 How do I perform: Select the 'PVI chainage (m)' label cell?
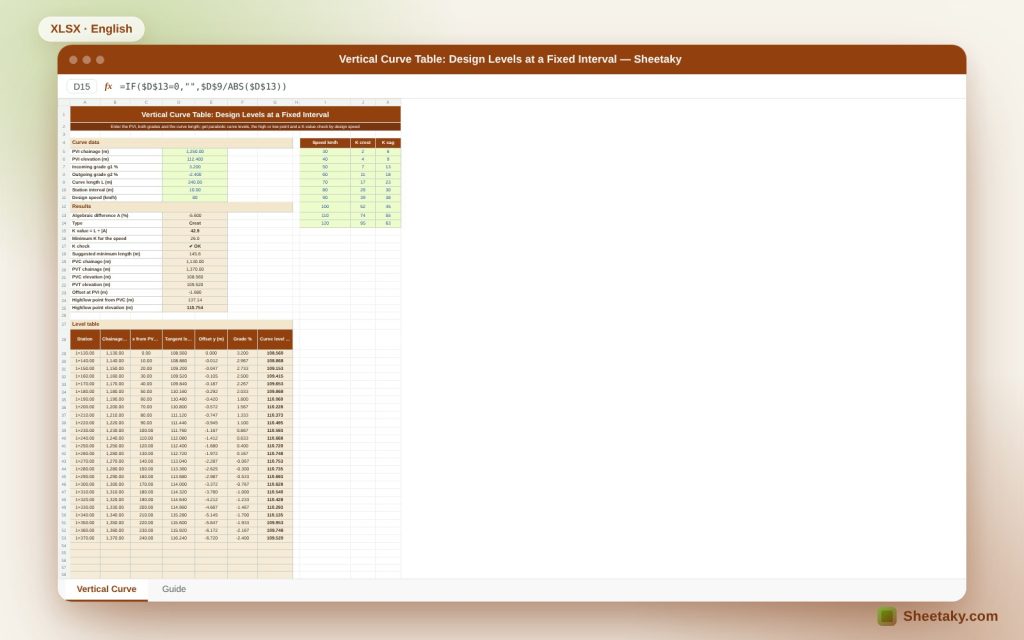click(x=116, y=152)
